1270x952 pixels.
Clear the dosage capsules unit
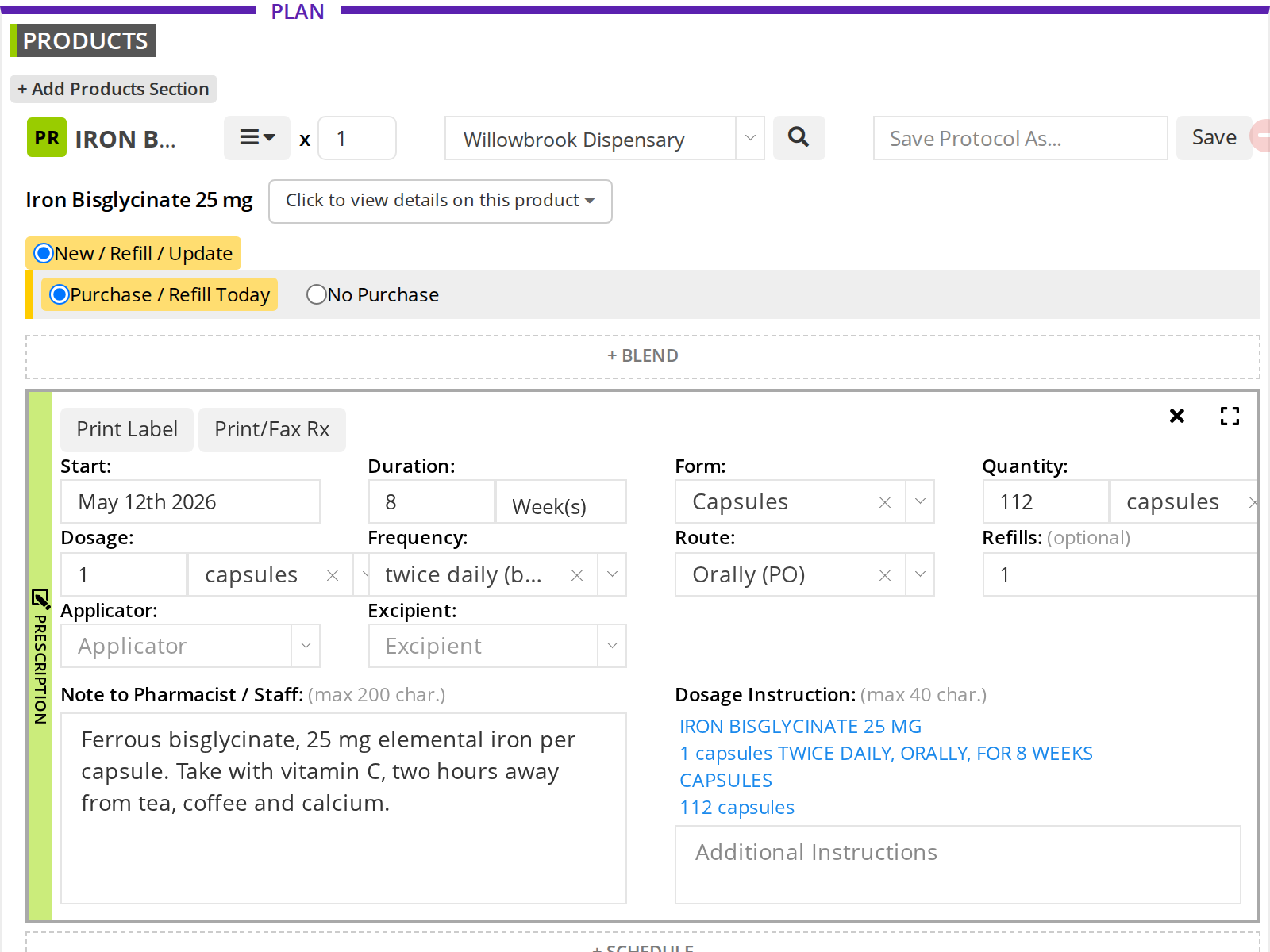333,575
